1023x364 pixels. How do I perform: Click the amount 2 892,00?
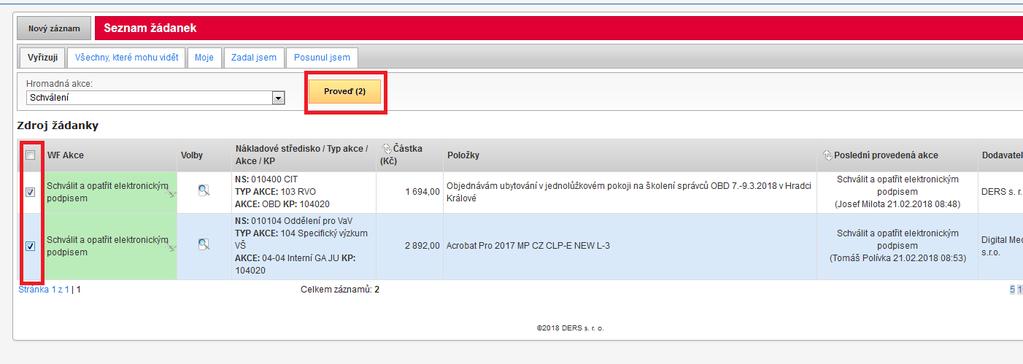(422, 246)
